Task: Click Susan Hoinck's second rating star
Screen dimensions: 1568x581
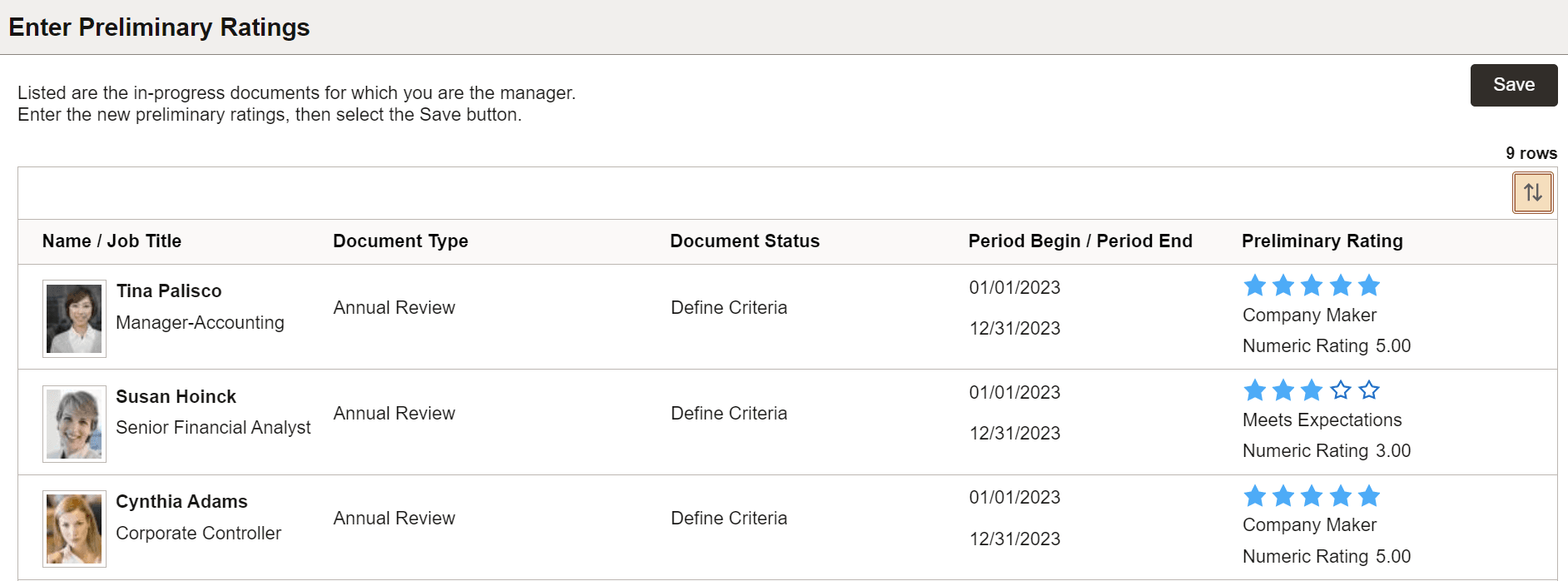Action: pyautogui.click(x=1283, y=390)
